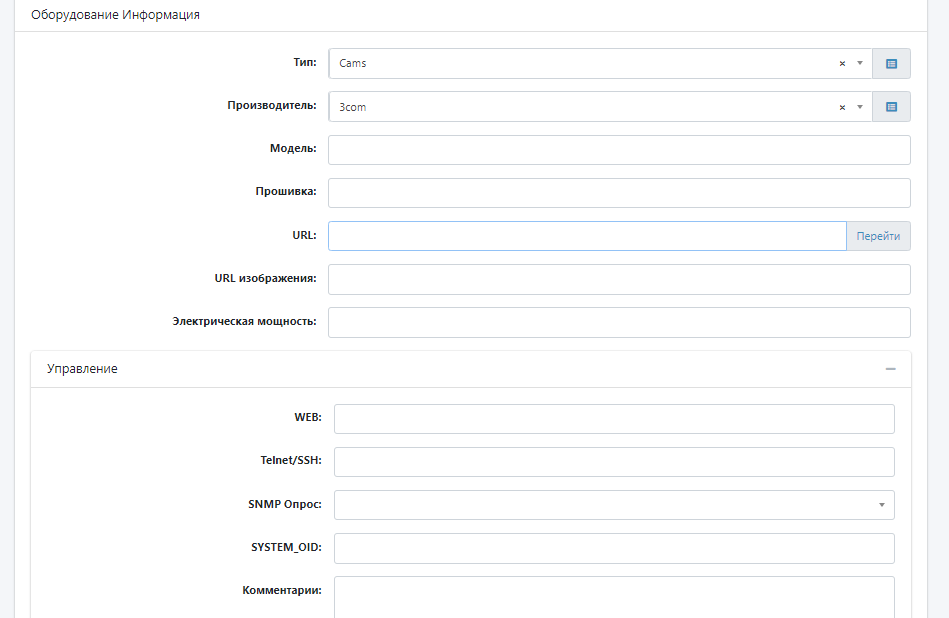The image size is (949, 618).
Task: Open the list button beside Производитель field
Action: (891, 107)
